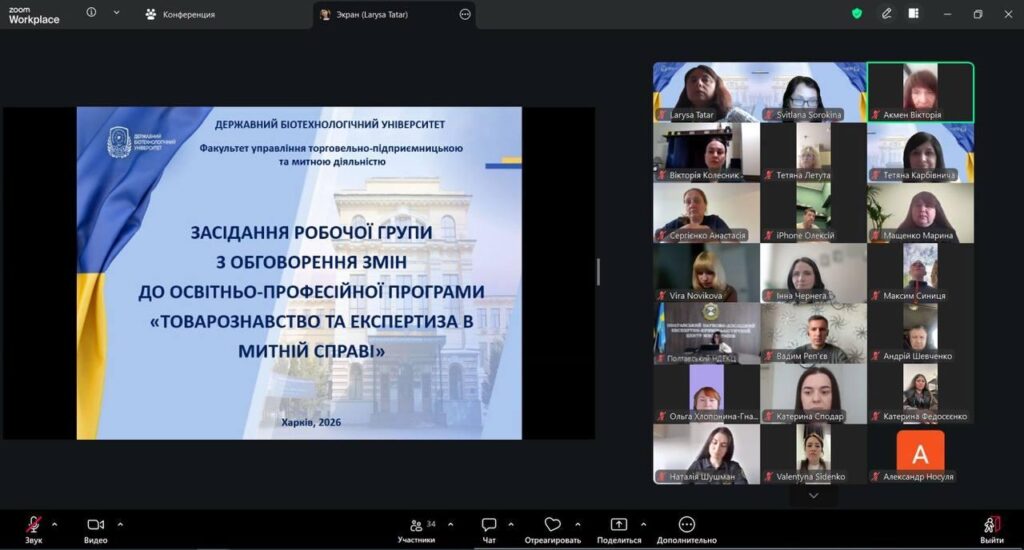Click the green encryption shield icon
This screenshot has height=550, width=1024.
857,14
